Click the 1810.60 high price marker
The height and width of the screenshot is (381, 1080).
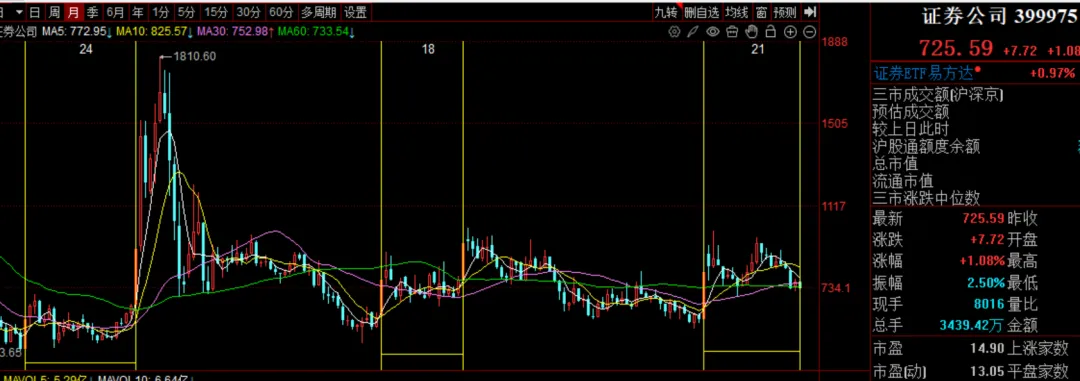(x=193, y=56)
